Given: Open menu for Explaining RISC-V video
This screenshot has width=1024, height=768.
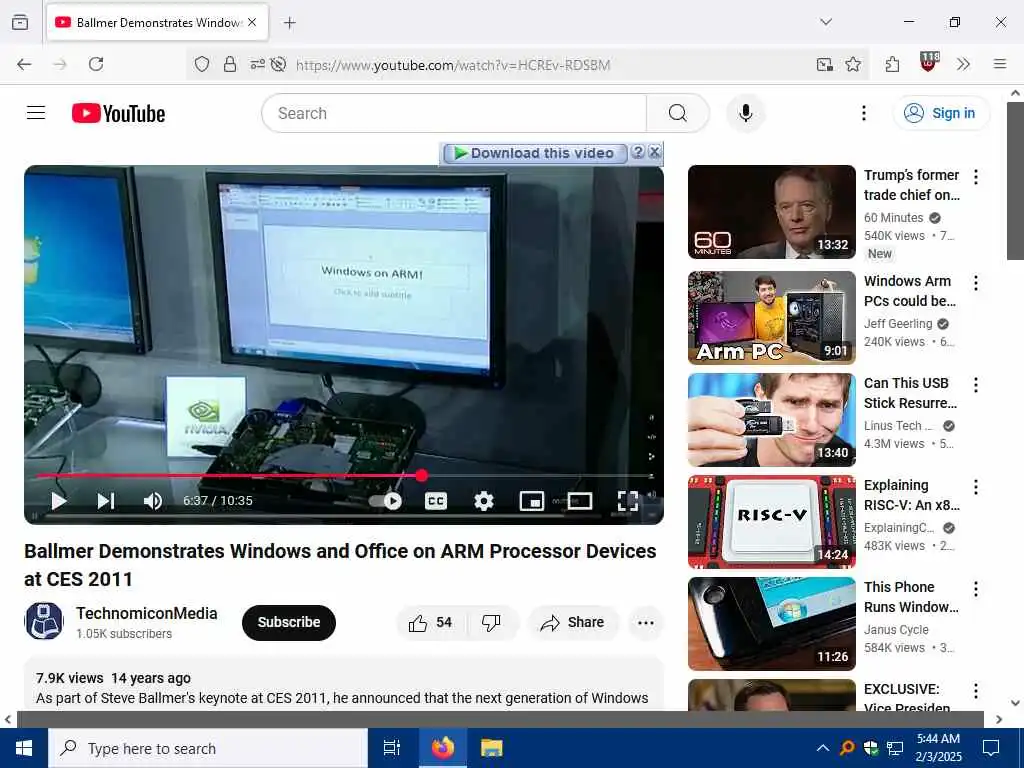Looking at the screenshot, I should [x=976, y=487].
